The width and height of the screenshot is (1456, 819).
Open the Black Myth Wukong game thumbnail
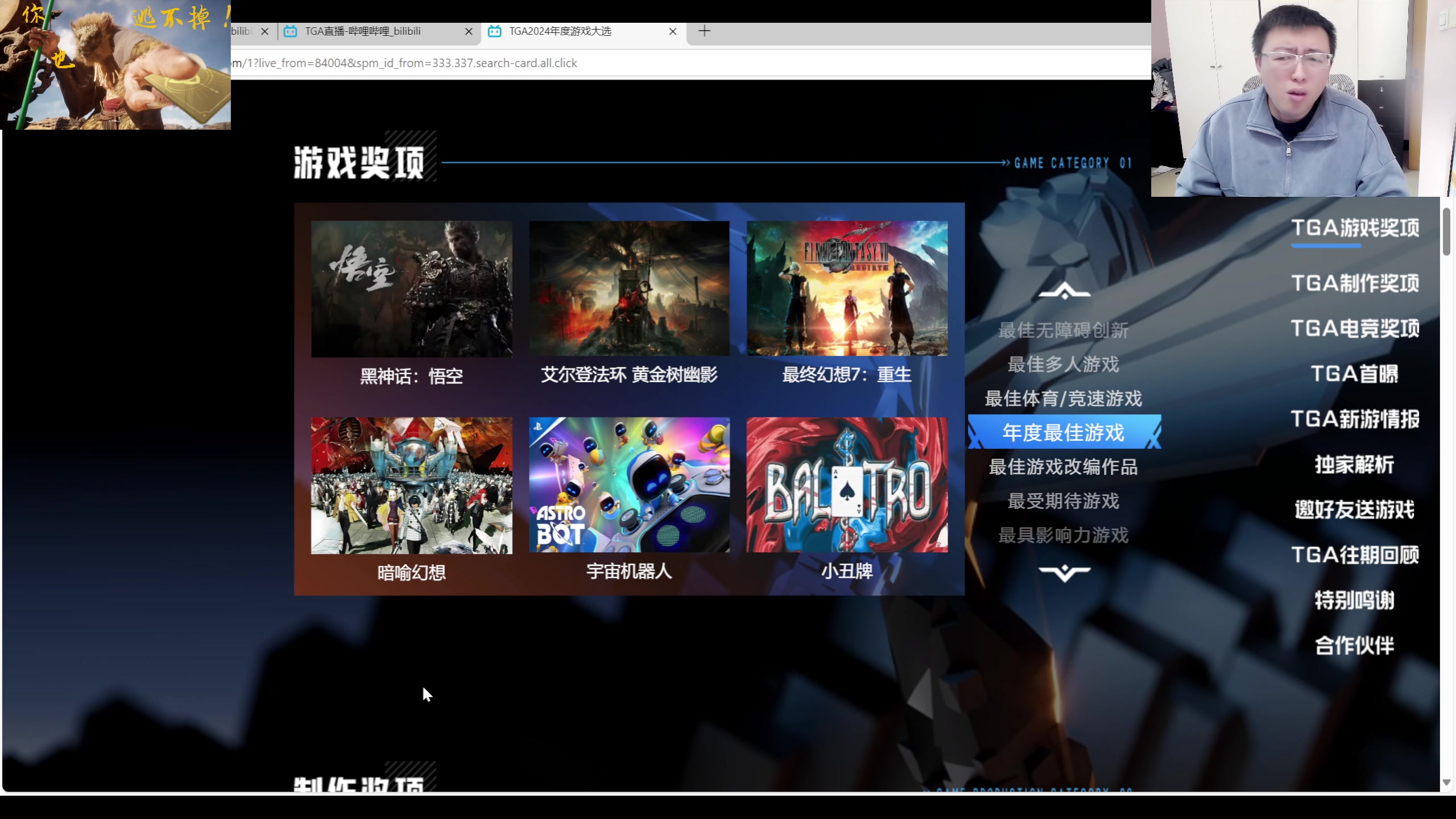411,289
